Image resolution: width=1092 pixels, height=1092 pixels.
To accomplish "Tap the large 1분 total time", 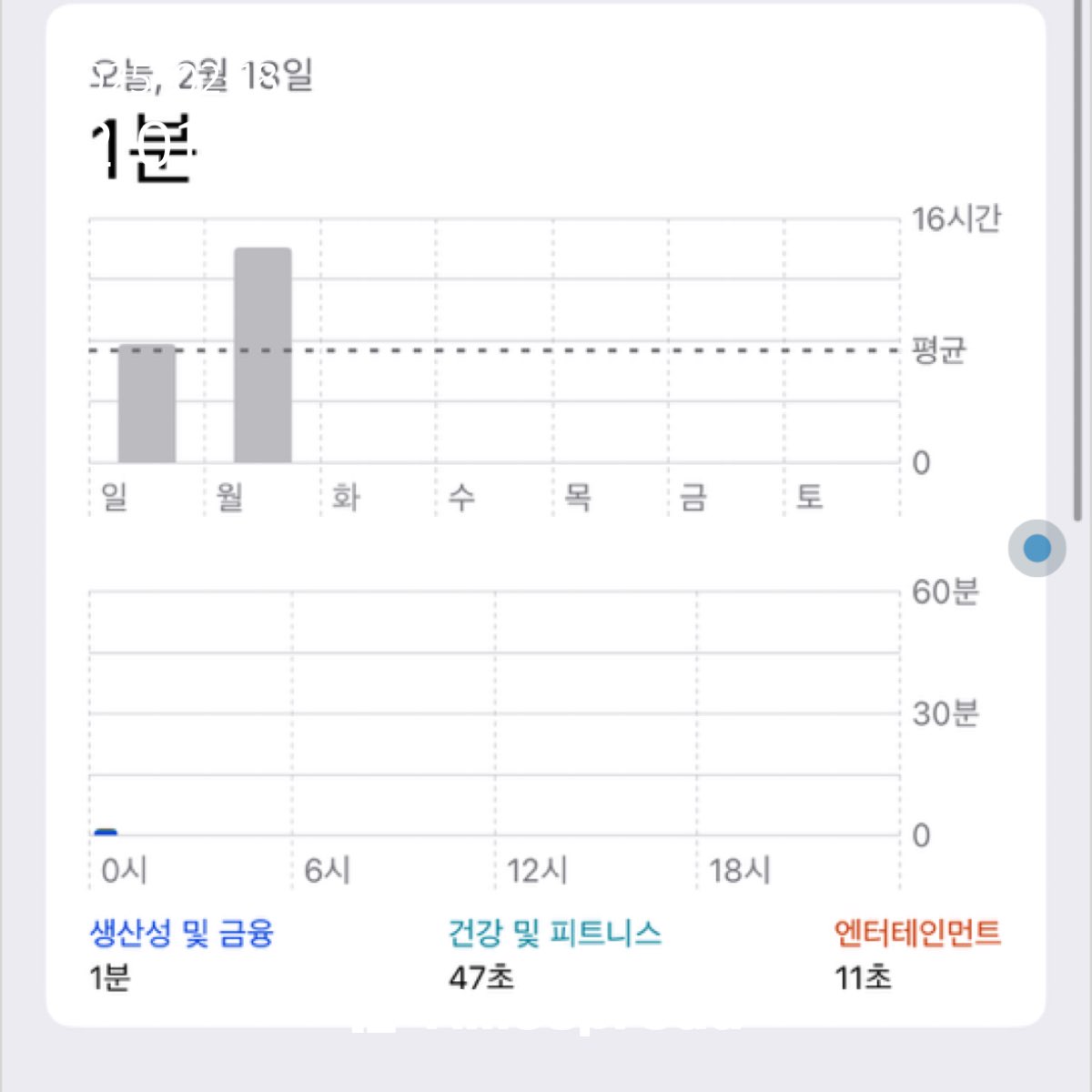I will tap(141, 148).
